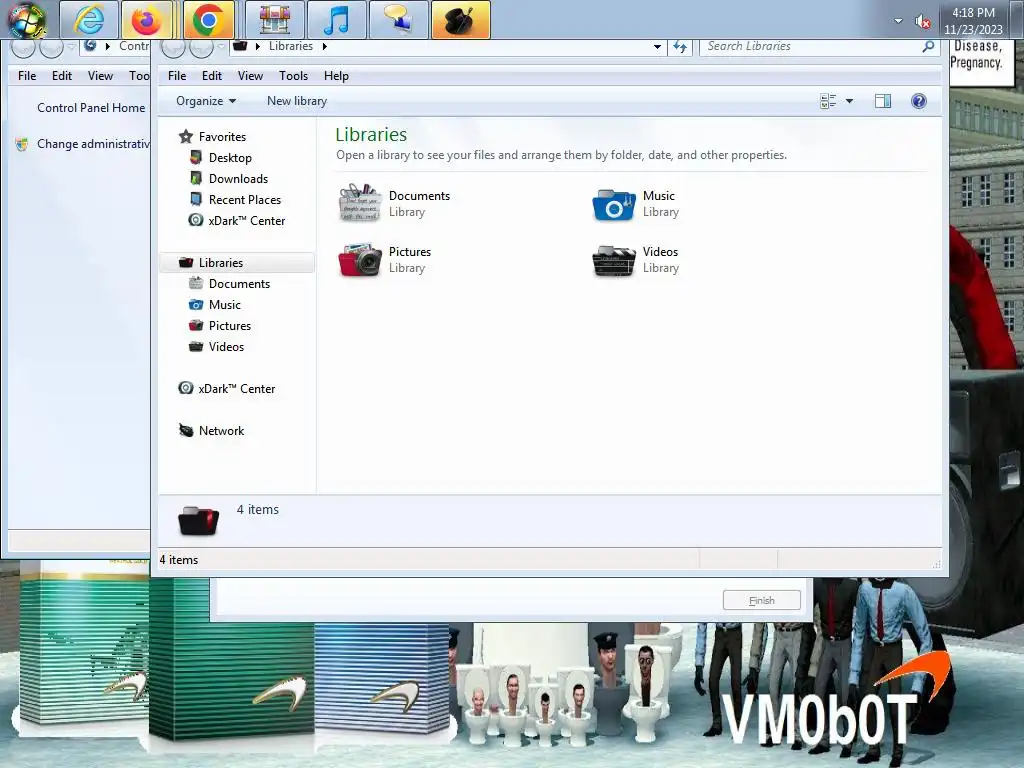Click the Libraries breadcrumb in address bar
The height and width of the screenshot is (768, 1024).
tap(291, 46)
